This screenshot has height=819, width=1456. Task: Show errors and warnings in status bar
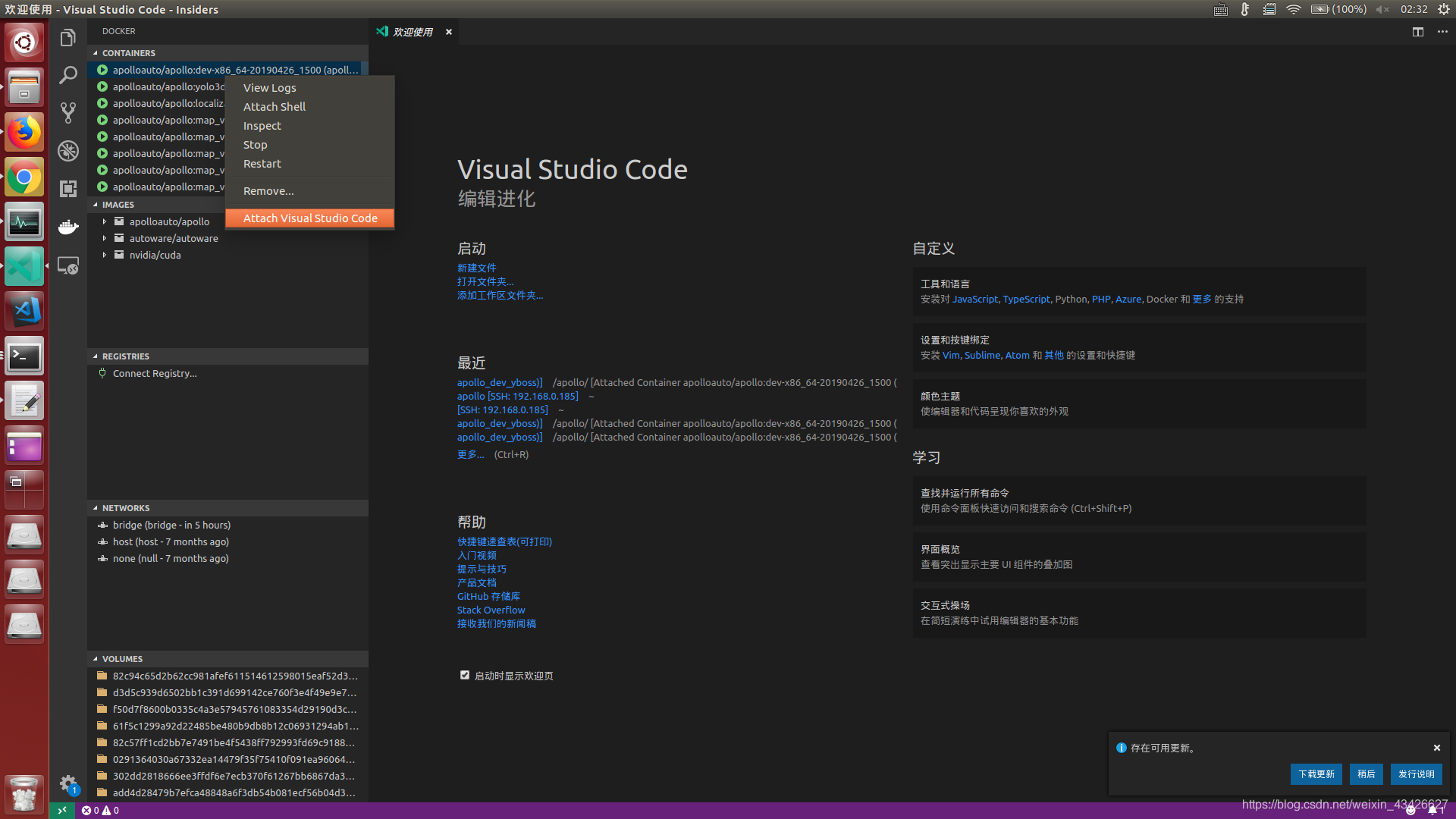pos(100,810)
